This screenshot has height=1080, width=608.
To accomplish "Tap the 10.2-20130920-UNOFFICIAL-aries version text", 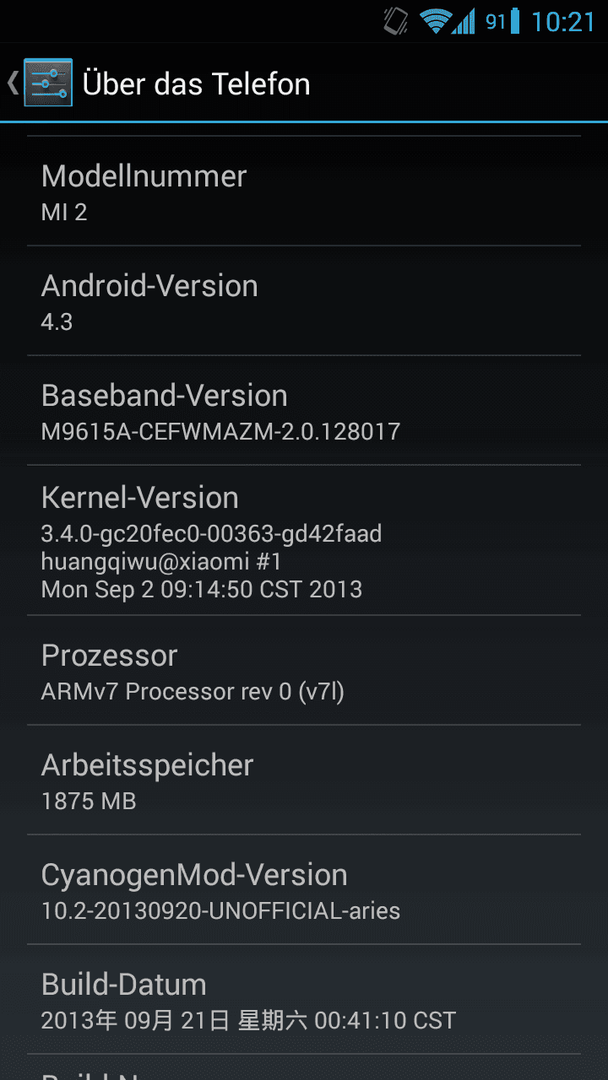I will tap(221, 911).
